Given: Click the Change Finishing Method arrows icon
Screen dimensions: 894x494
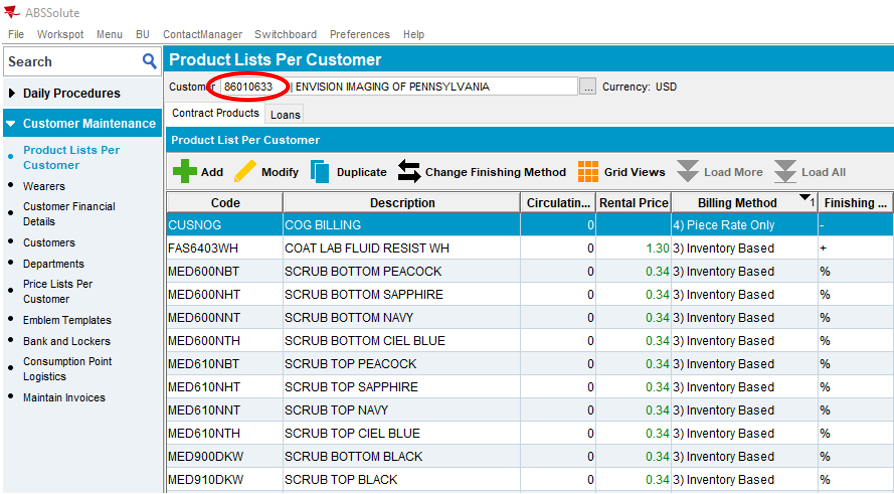Looking at the screenshot, I should [x=409, y=172].
